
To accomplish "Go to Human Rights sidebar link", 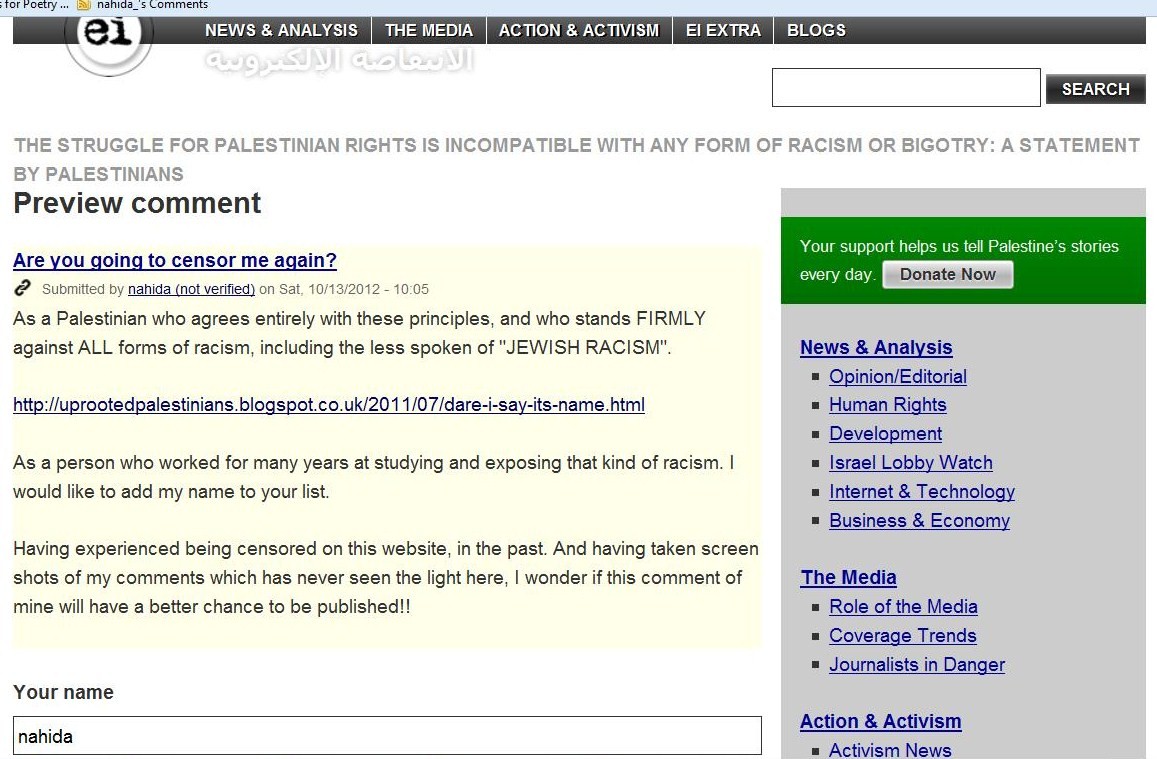I will tap(887, 405).
